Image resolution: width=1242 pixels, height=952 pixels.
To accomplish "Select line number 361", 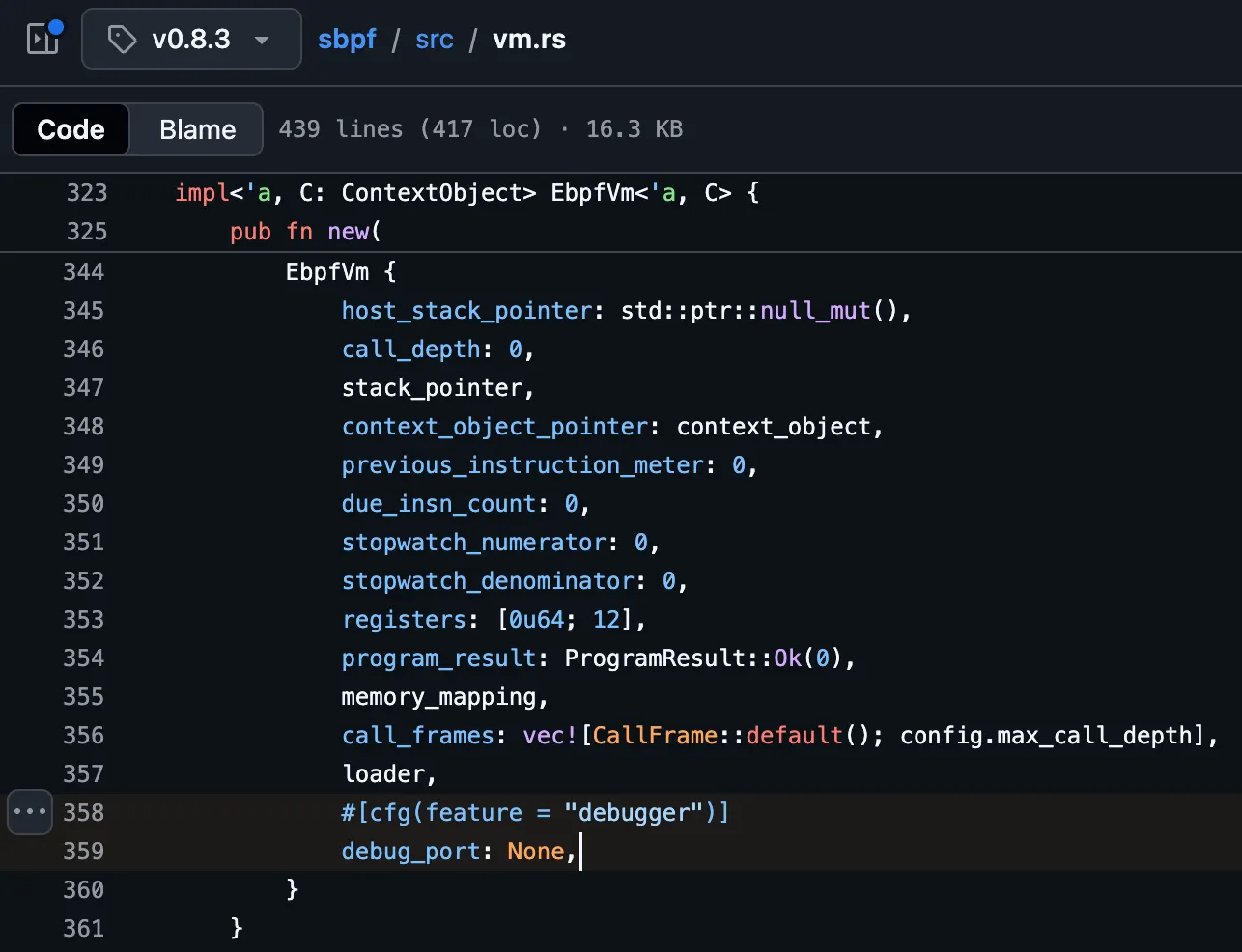I will point(84,929).
